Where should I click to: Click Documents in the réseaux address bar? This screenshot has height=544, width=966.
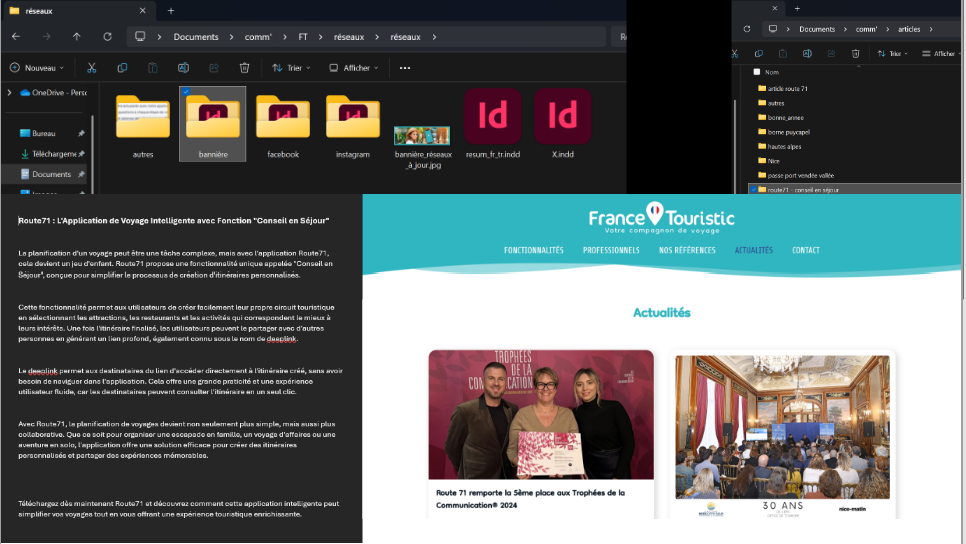[196, 37]
